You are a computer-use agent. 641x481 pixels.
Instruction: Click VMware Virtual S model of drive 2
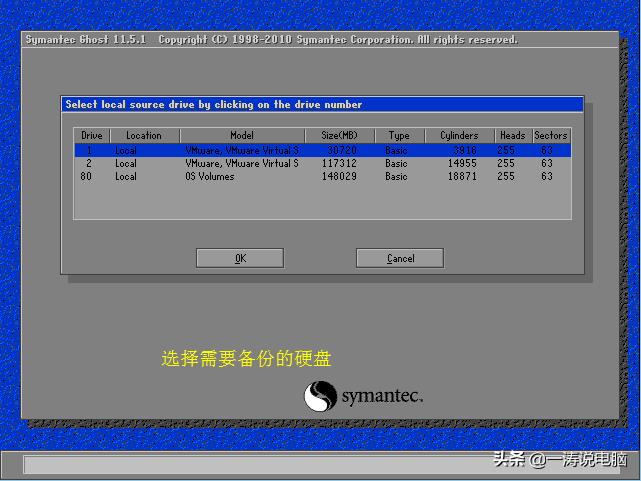click(242, 163)
